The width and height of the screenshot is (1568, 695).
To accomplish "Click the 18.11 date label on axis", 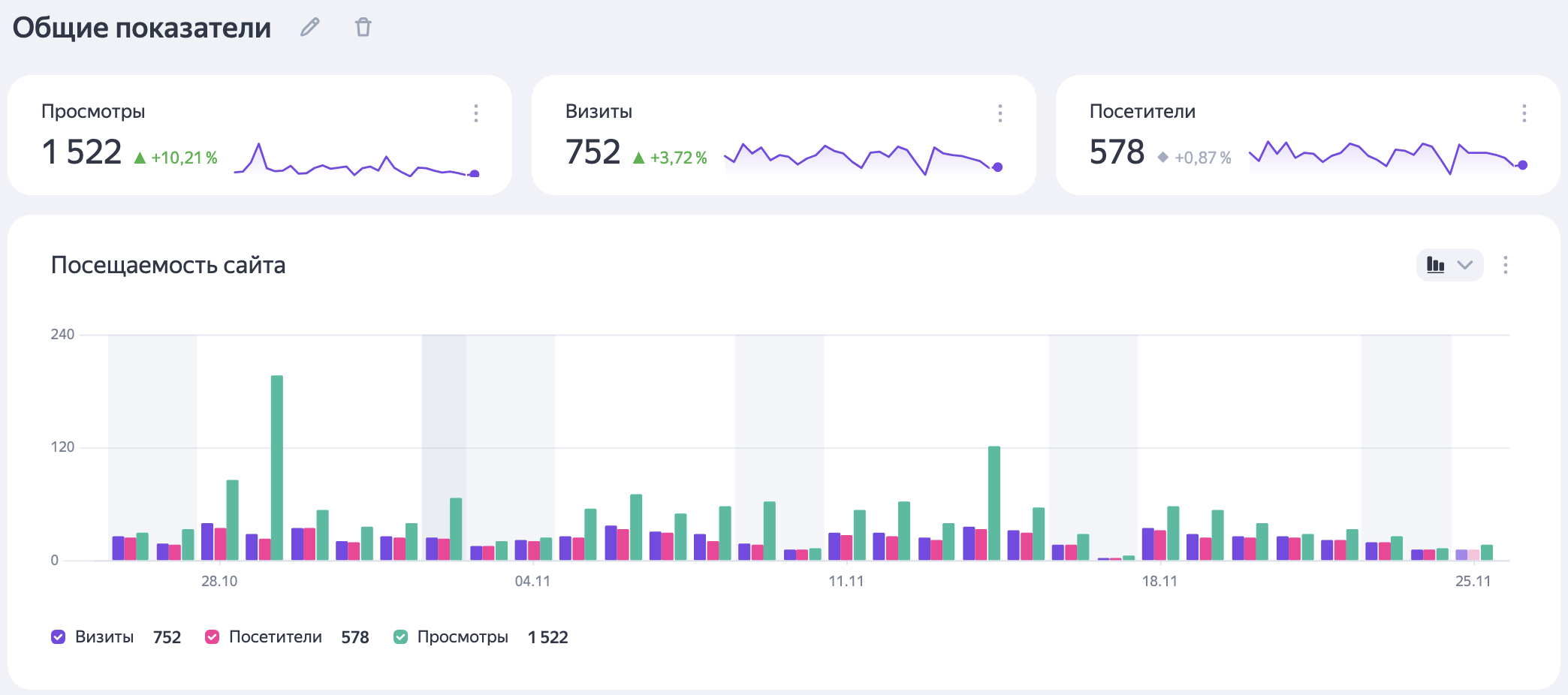I will (x=1159, y=582).
